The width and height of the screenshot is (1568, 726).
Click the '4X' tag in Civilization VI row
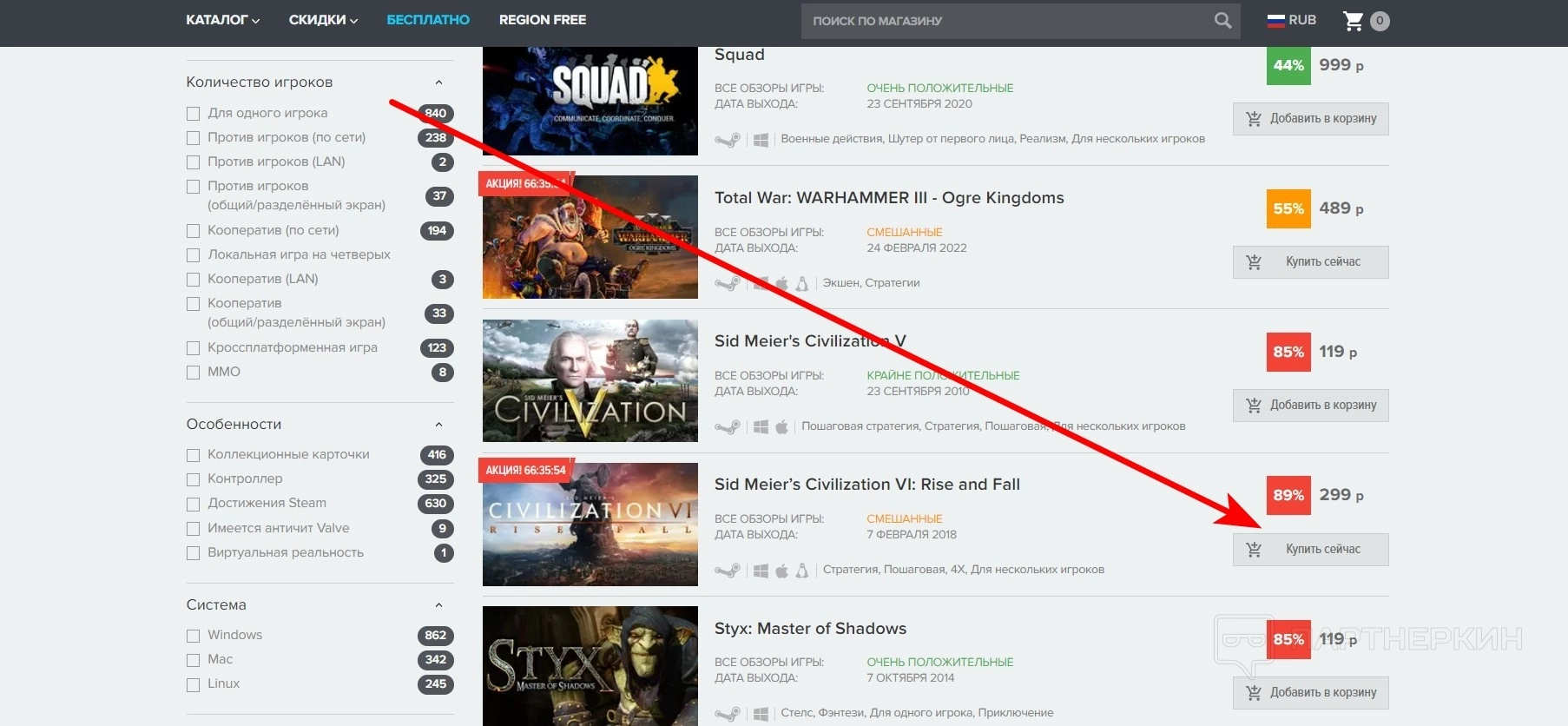pyautogui.click(x=958, y=570)
